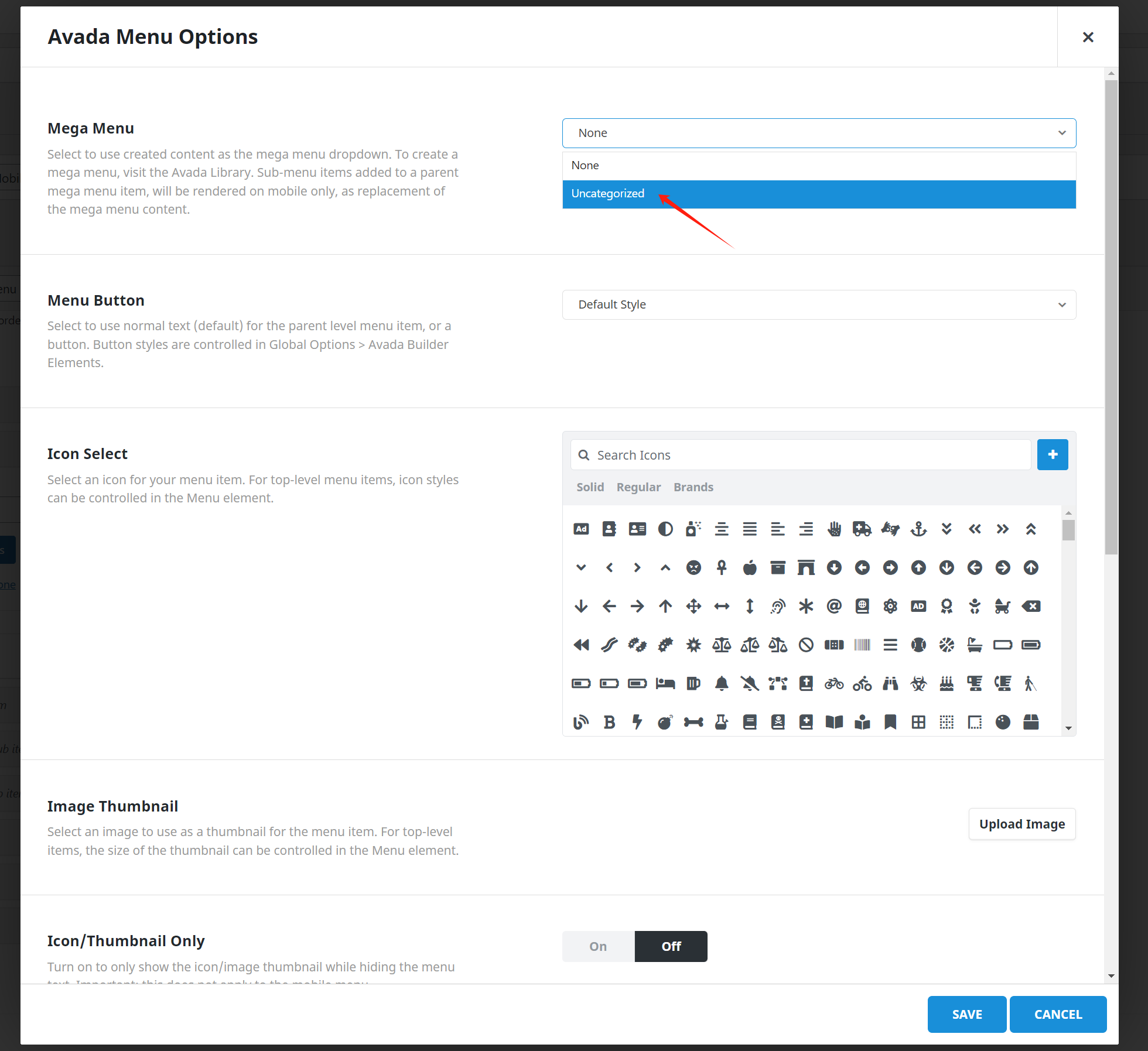Click Upload Image button for thumbnail
Screen dimensions: 1148x1051
coord(1022,824)
